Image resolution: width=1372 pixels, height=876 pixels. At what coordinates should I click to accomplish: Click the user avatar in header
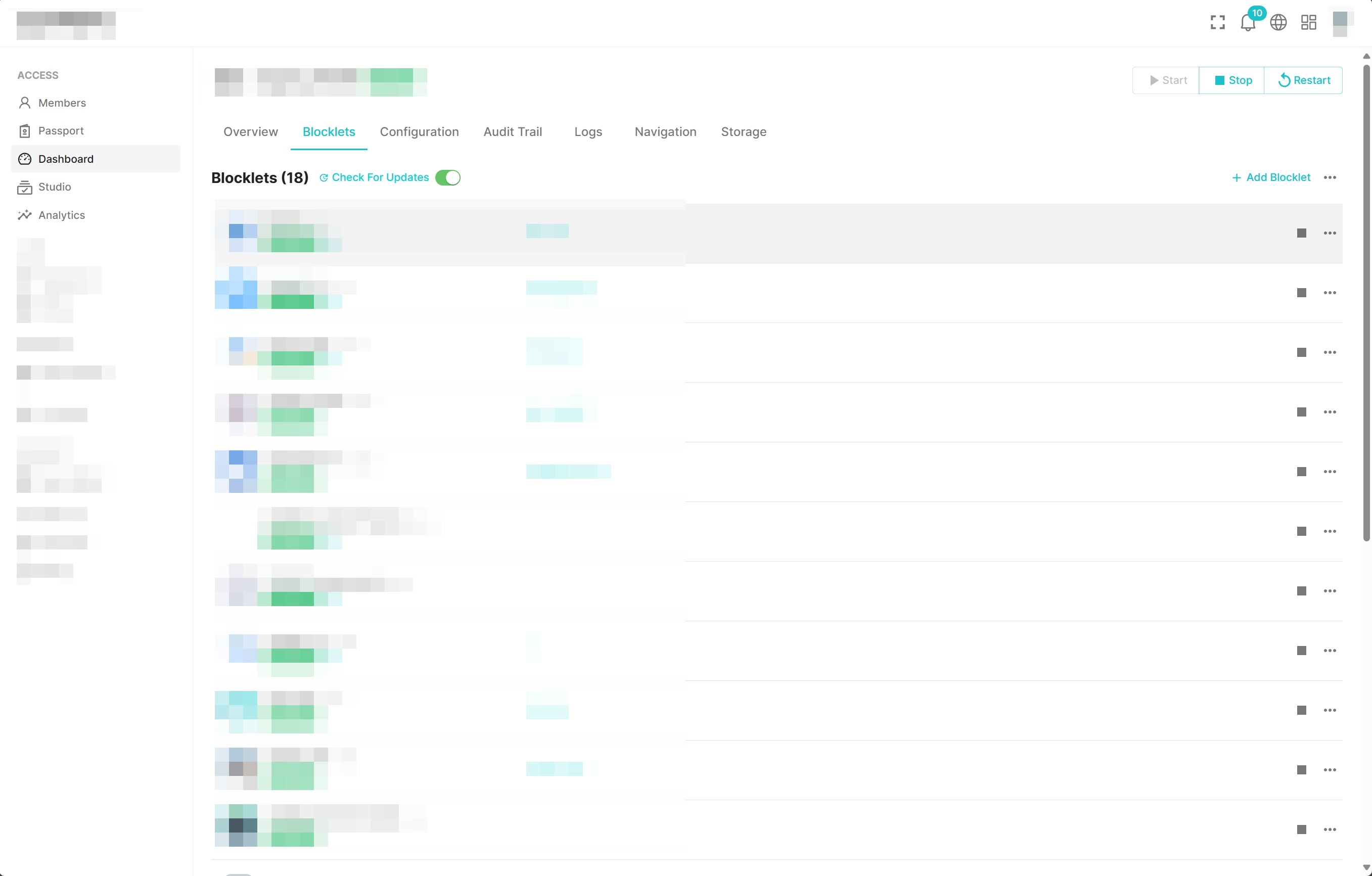click(x=1341, y=23)
